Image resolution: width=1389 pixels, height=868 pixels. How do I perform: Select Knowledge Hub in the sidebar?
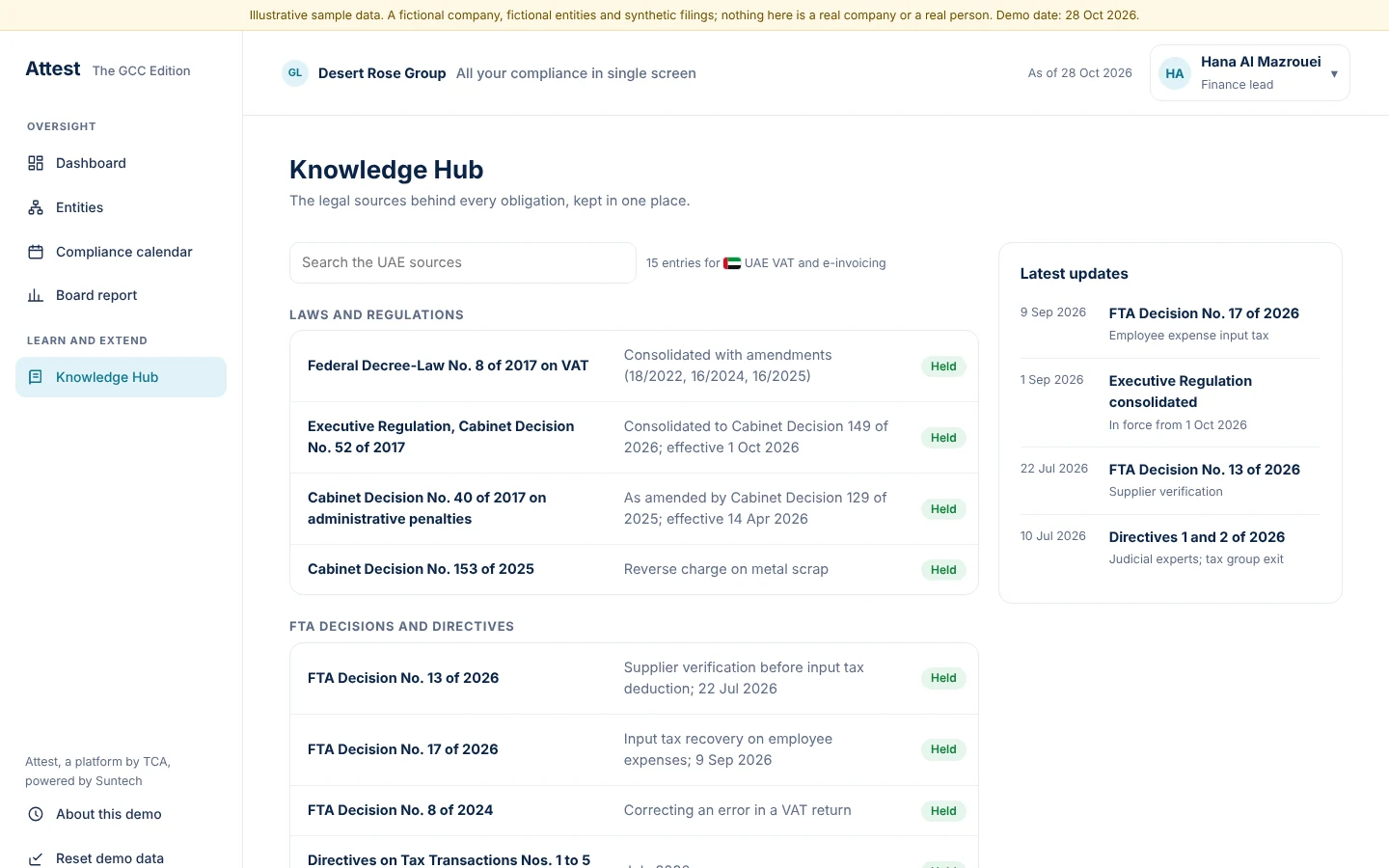[121, 377]
